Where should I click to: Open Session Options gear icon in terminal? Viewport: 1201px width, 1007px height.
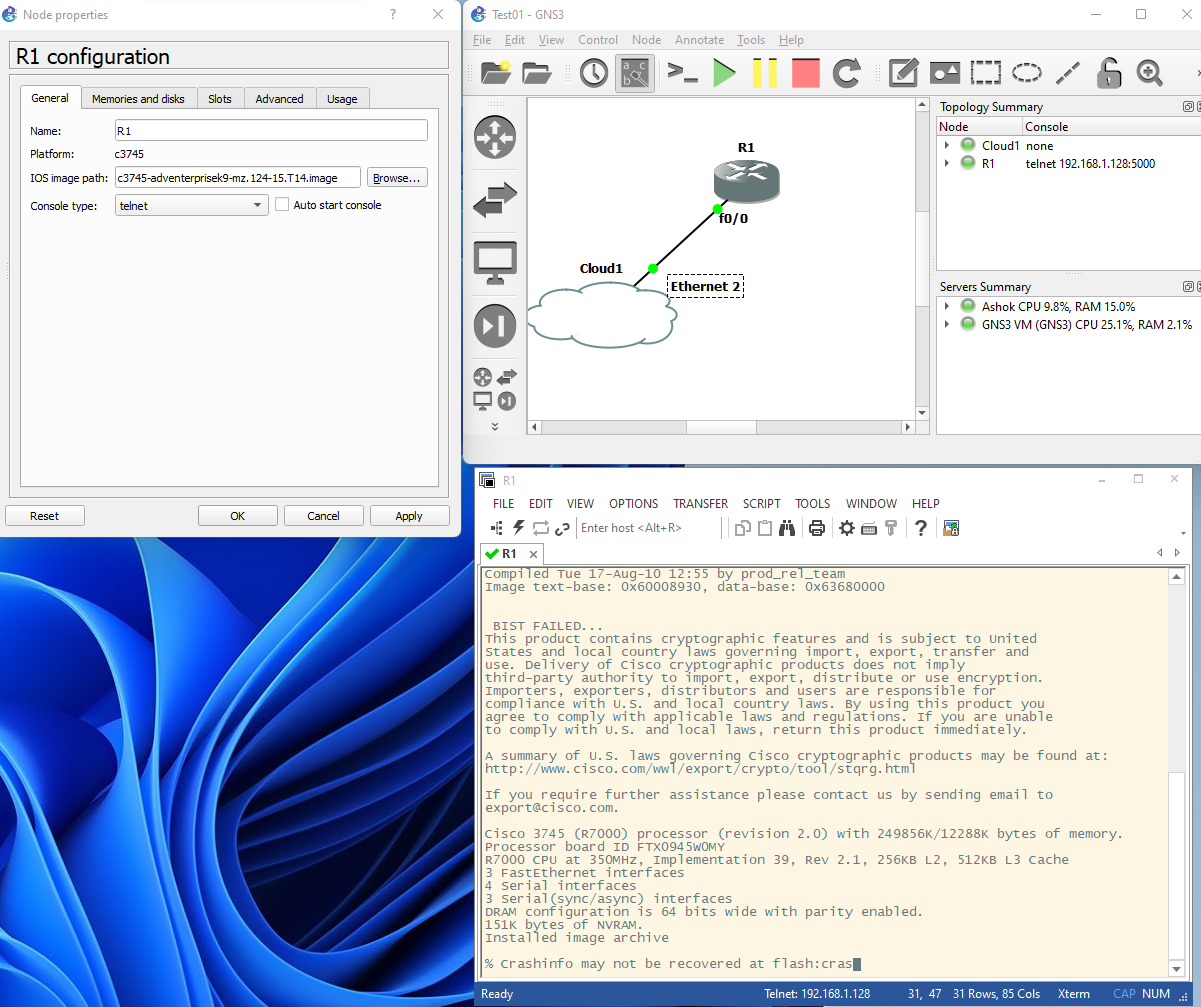847,528
